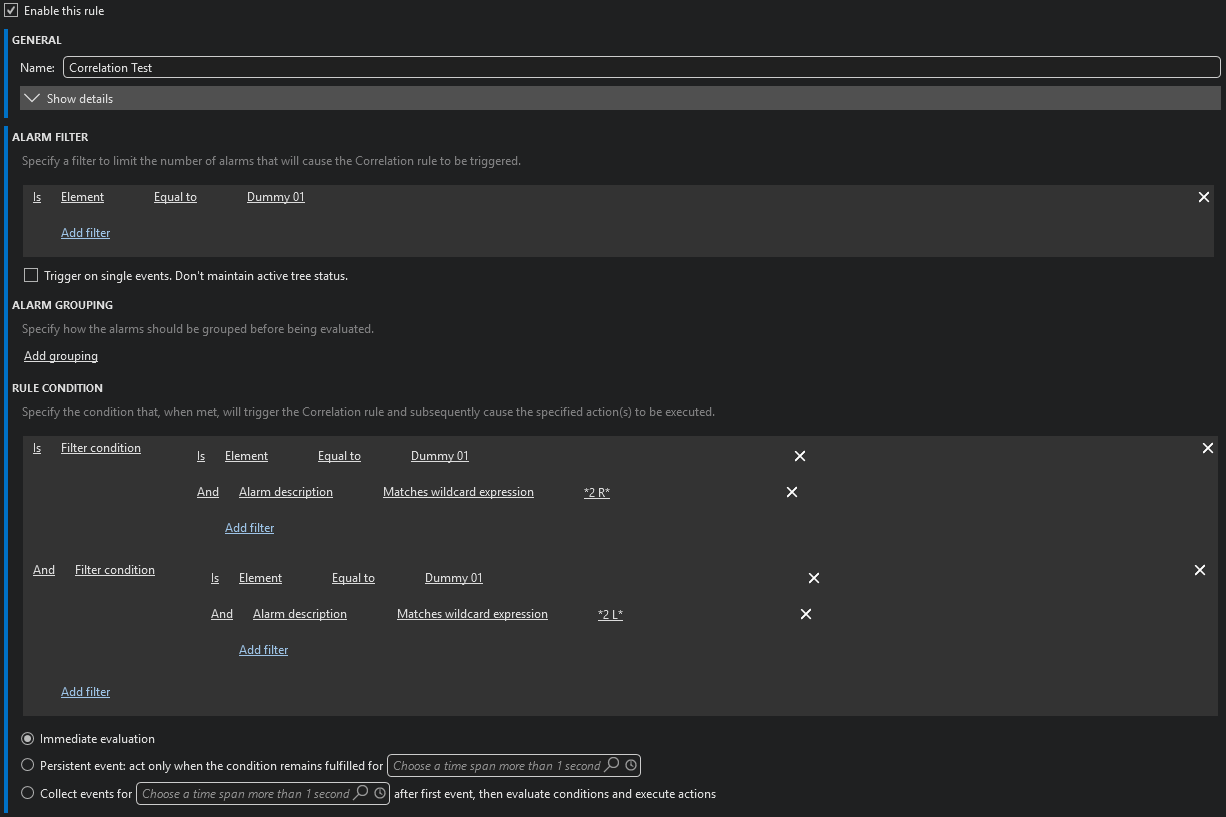Screen dimensions: 1226x817
Task: Click 'Add filter' at bottom of Rule Condition
Action: click(x=85, y=692)
